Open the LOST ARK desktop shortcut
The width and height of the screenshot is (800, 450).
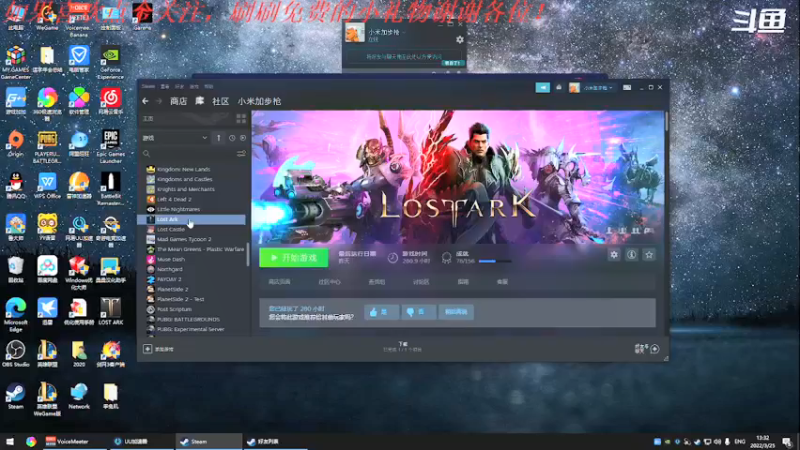coord(111,311)
